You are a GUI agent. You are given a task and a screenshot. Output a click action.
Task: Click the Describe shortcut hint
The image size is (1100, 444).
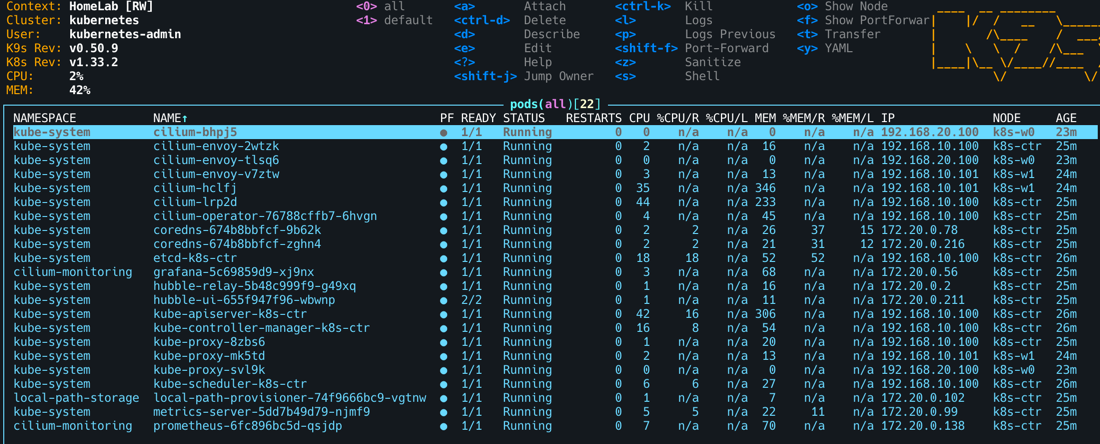tap(551, 34)
